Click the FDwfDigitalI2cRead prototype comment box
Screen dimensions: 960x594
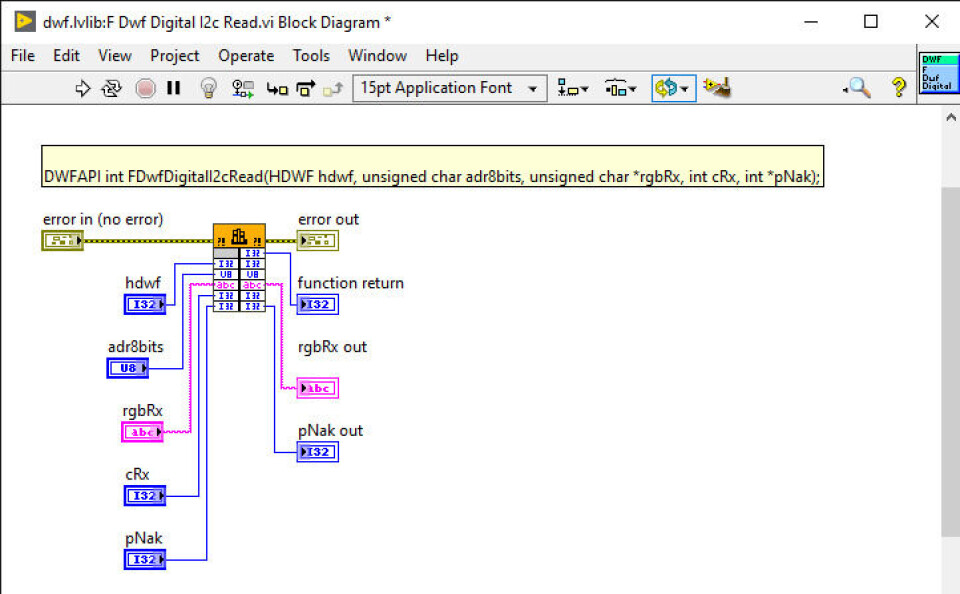click(x=432, y=166)
